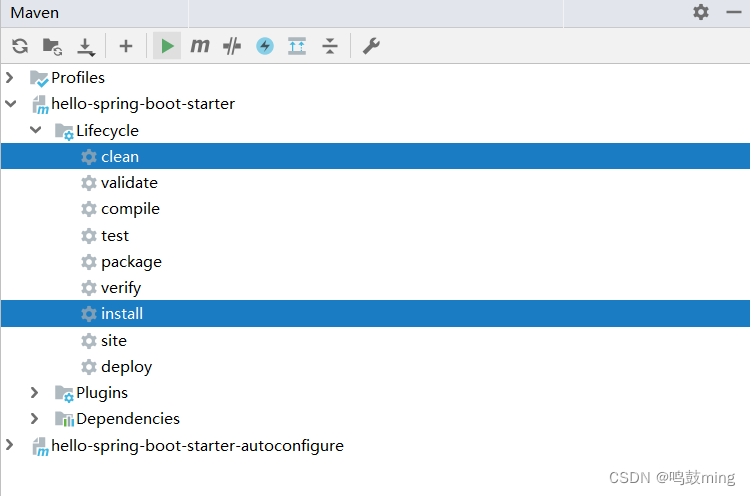
Task: Collapse all Maven tree nodes
Action: pos(330,46)
